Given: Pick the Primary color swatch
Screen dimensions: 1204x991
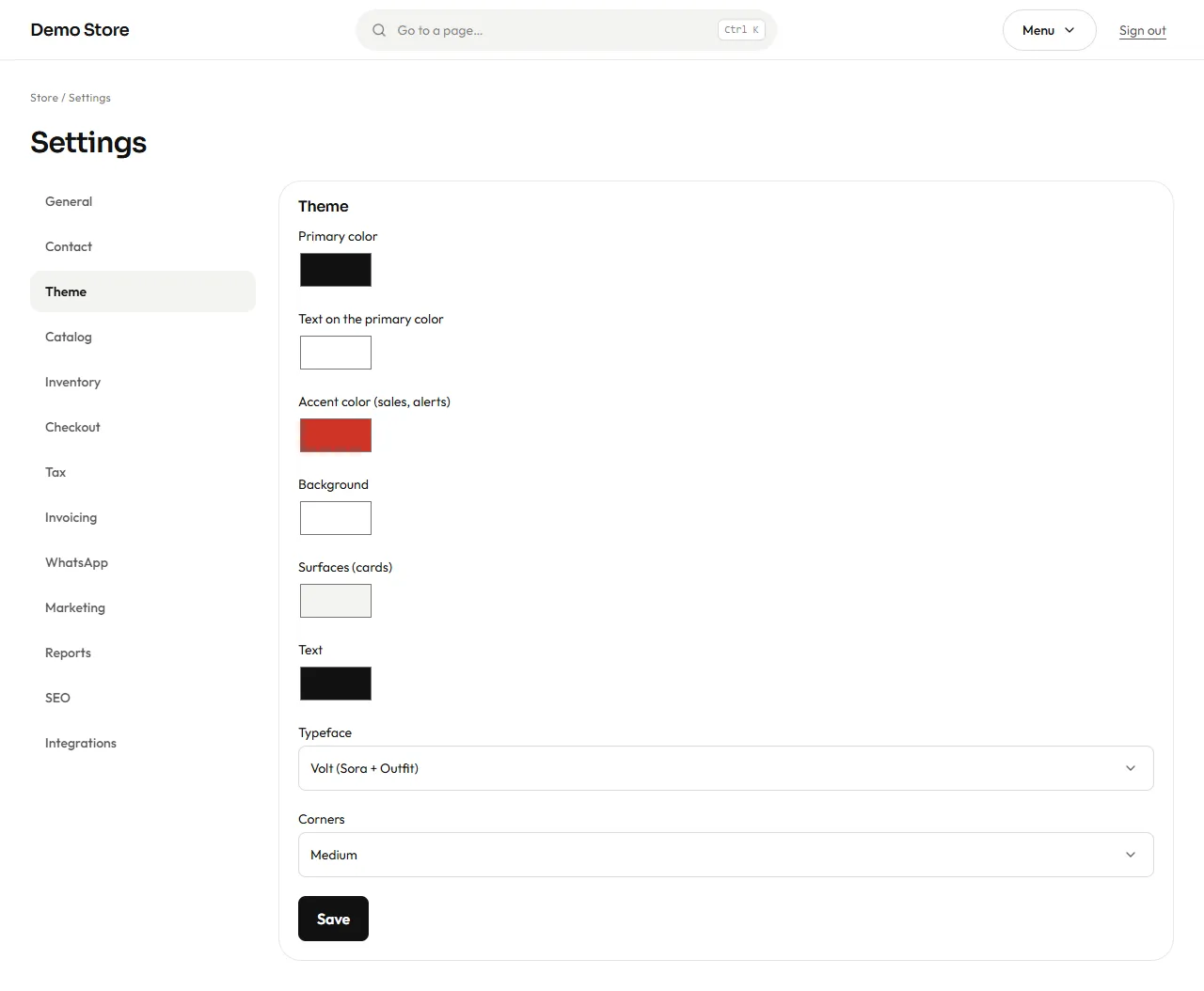Looking at the screenshot, I should (336, 270).
